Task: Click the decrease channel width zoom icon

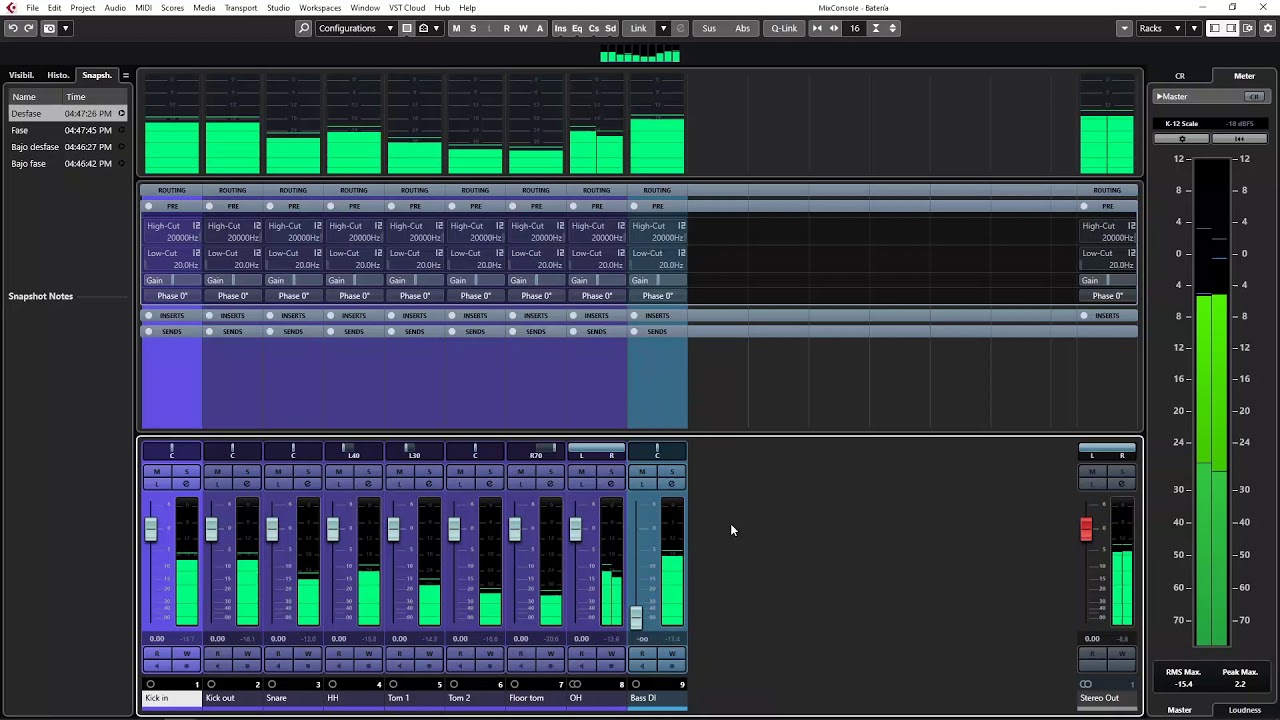Action: pyautogui.click(x=817, y=28)
